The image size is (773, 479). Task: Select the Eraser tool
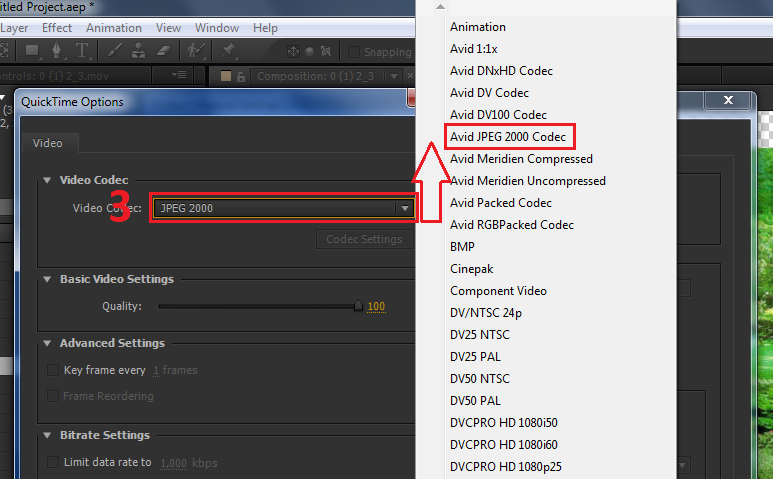(163, 51)
